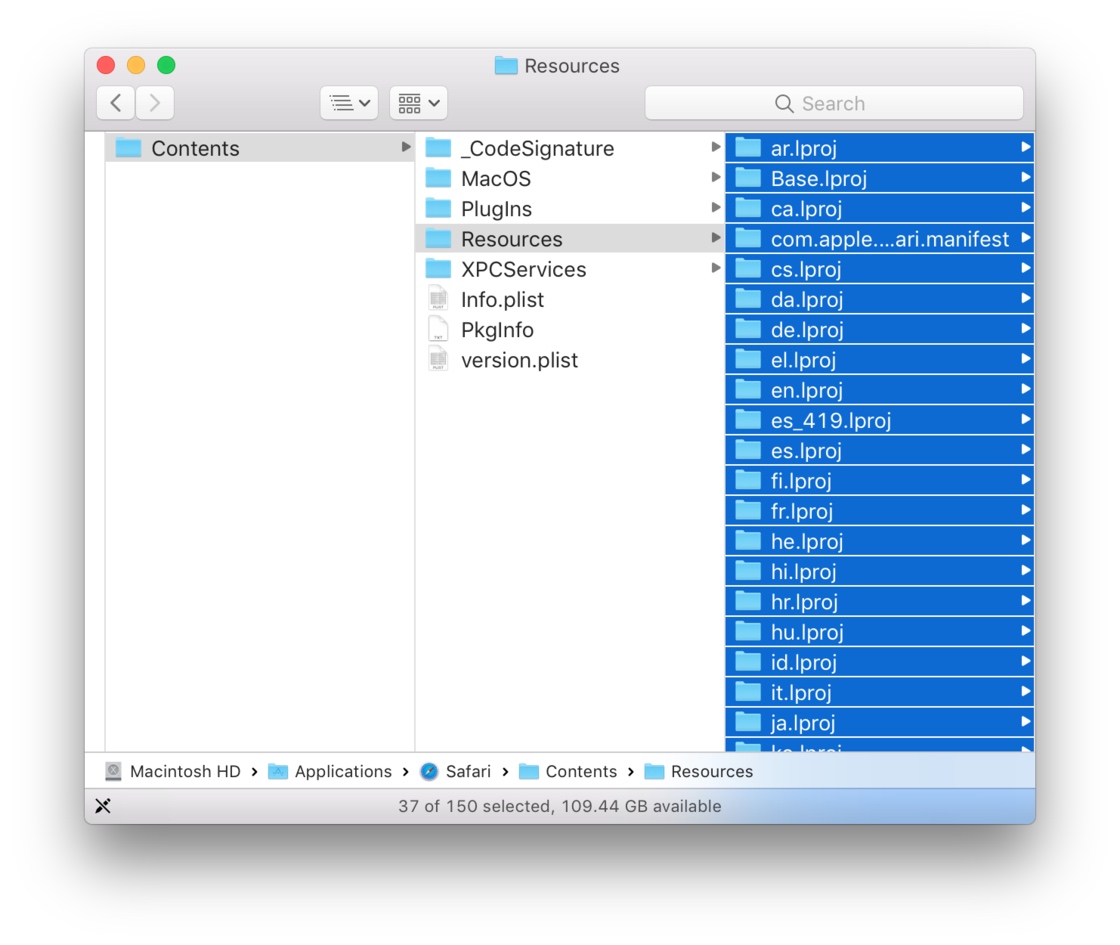Expand the PlugIns folder arrow

[x=715, y=208]
